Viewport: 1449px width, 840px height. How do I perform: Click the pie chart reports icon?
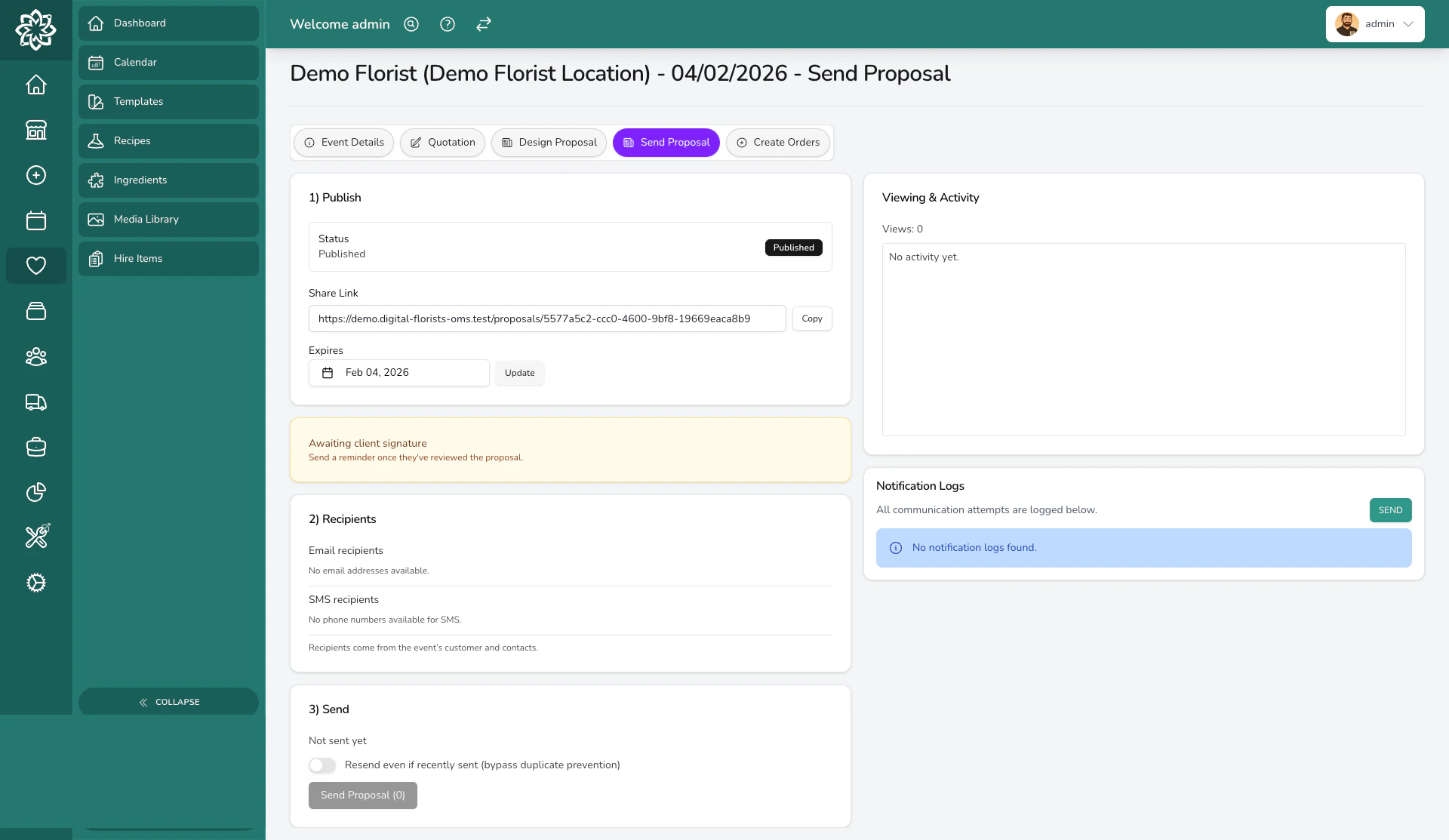[35, 492]
